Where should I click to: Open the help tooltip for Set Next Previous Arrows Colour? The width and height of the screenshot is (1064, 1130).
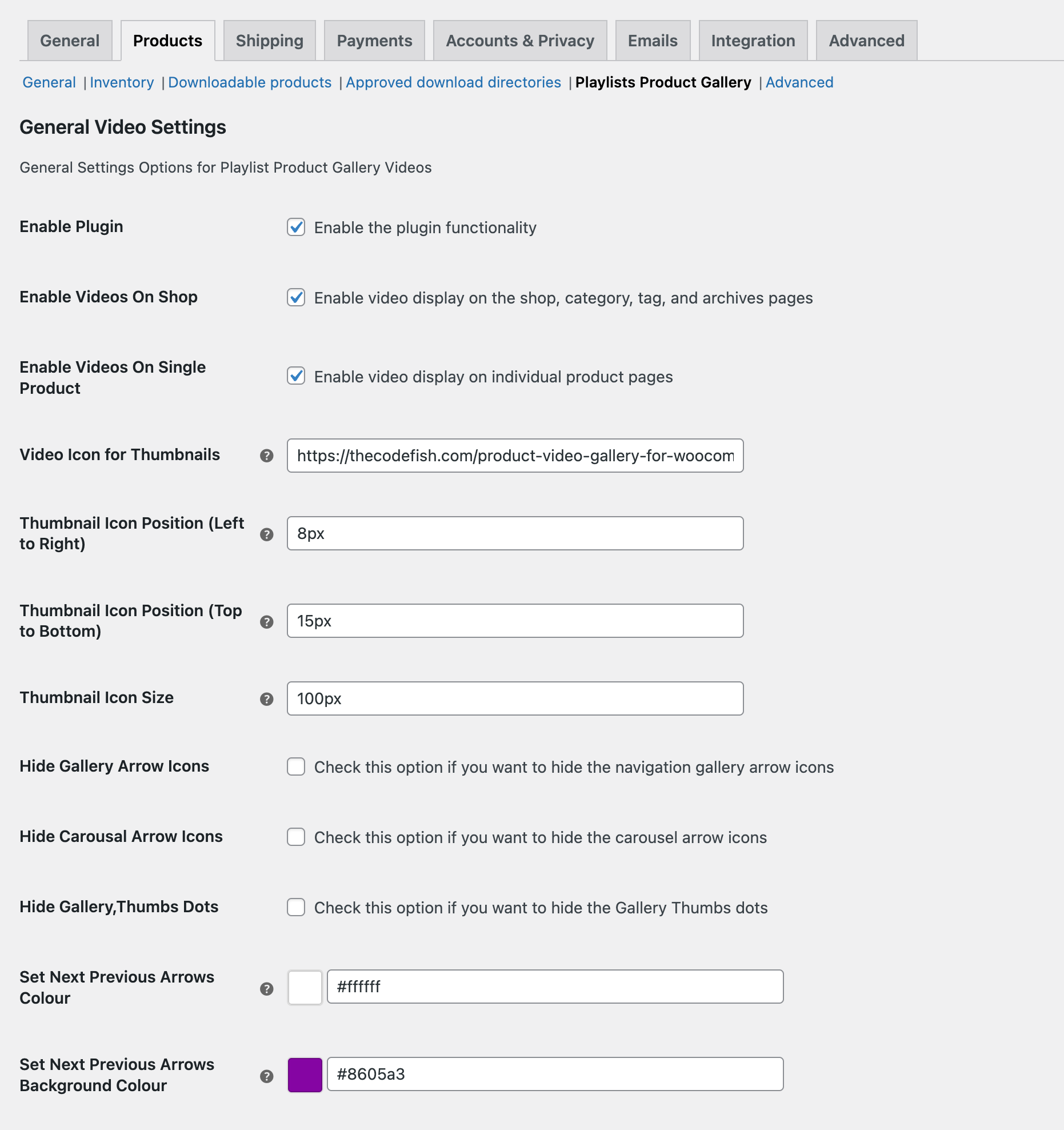pos(266,988)
